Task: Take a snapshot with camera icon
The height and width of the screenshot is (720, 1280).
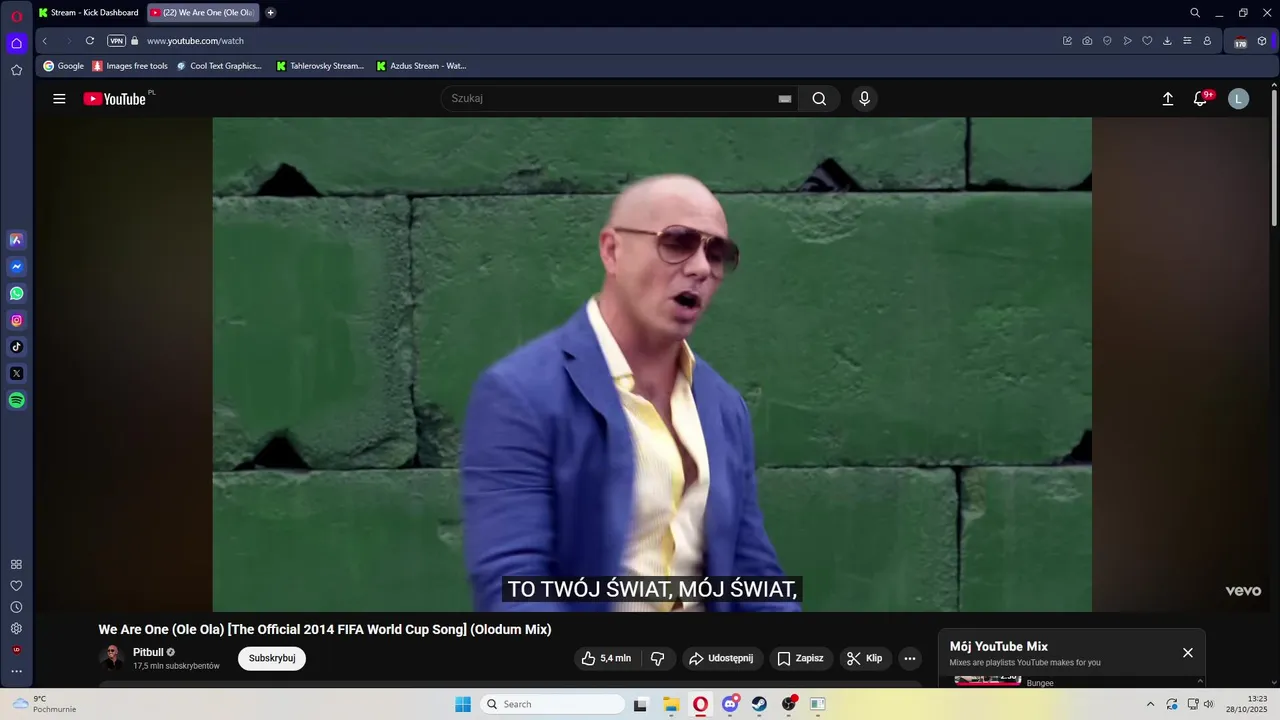Action: 1087,41
